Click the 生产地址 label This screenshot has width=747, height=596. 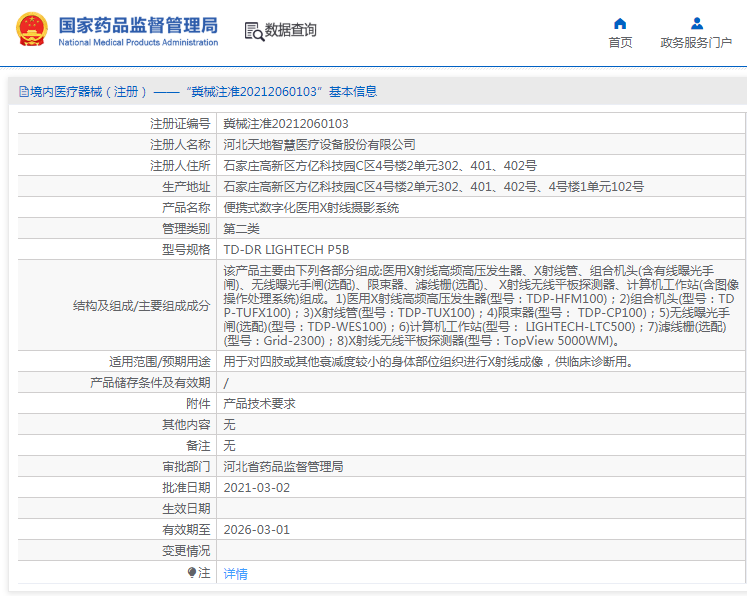[x=186, y=187]
